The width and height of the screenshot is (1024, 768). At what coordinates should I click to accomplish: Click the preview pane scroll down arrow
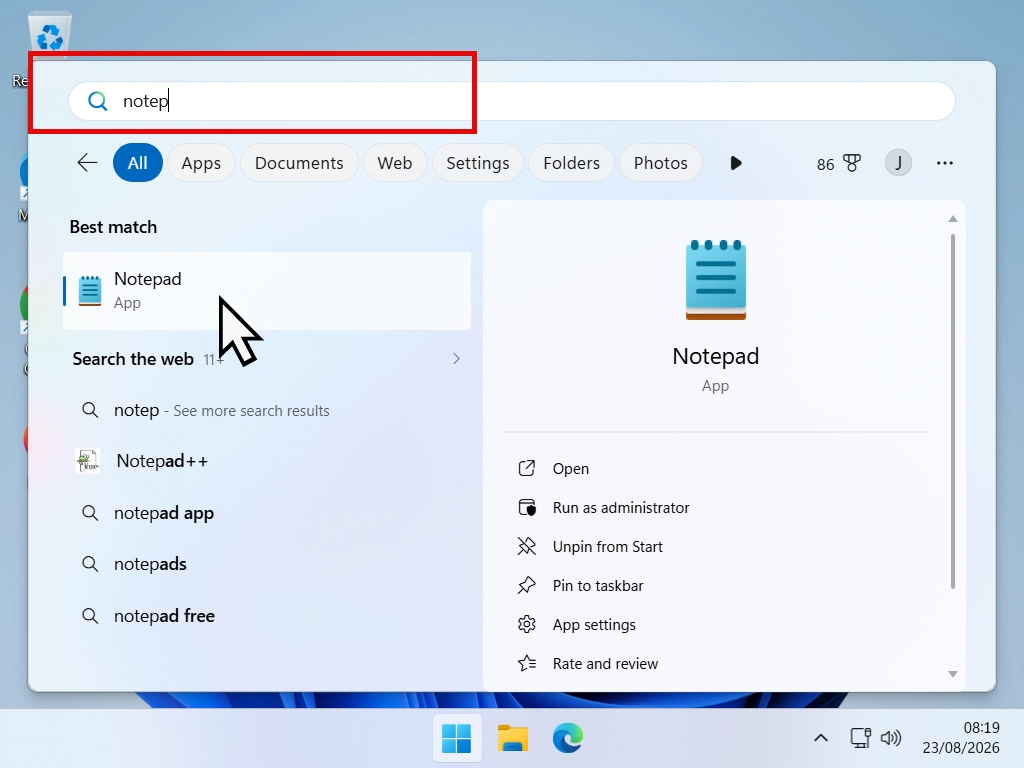pos(953,674)
